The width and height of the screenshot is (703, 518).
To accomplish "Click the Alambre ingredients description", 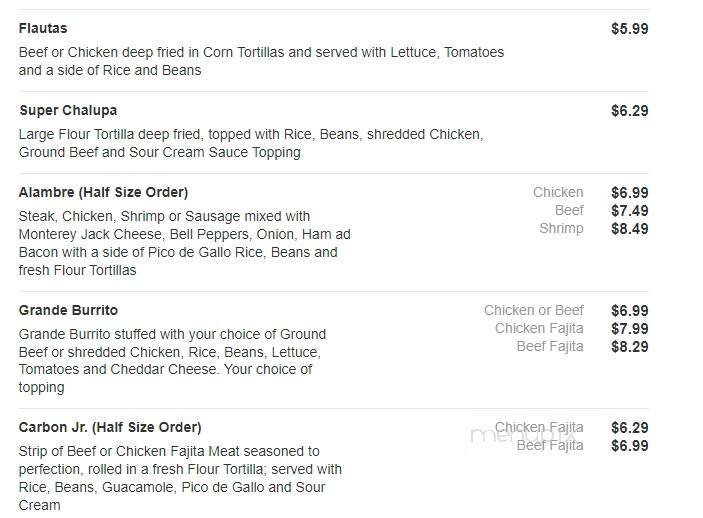I will pos(185,243).
